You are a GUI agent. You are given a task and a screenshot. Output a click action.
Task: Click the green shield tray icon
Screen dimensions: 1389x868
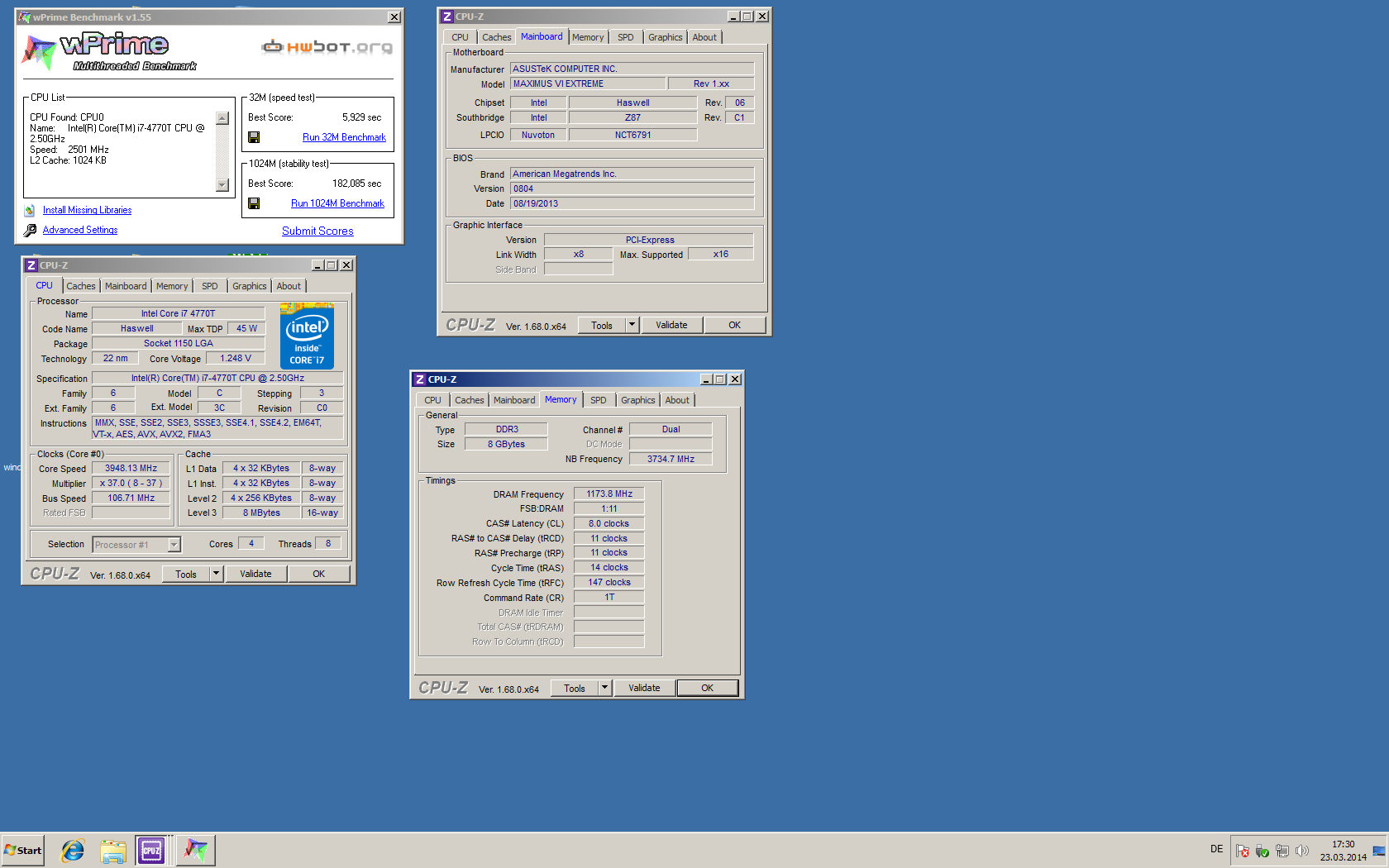(1262, 851)
